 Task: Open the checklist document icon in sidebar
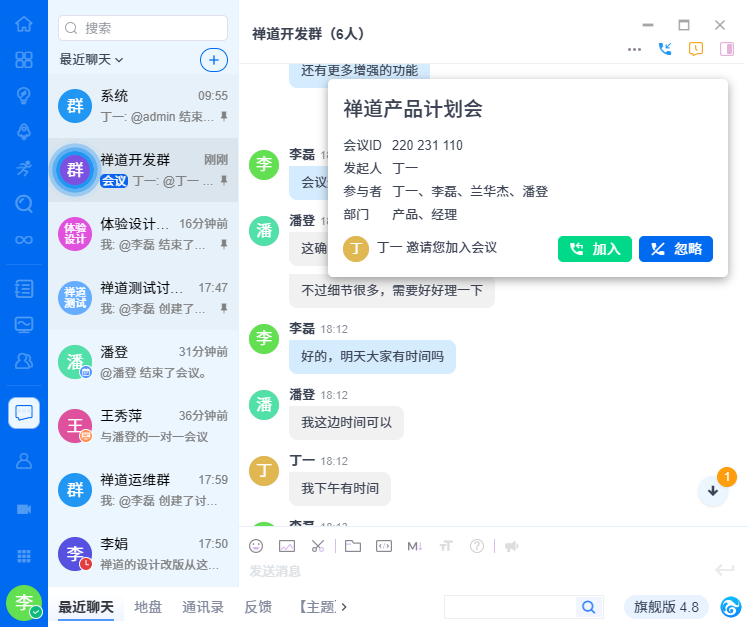click(x=24, y=289)
